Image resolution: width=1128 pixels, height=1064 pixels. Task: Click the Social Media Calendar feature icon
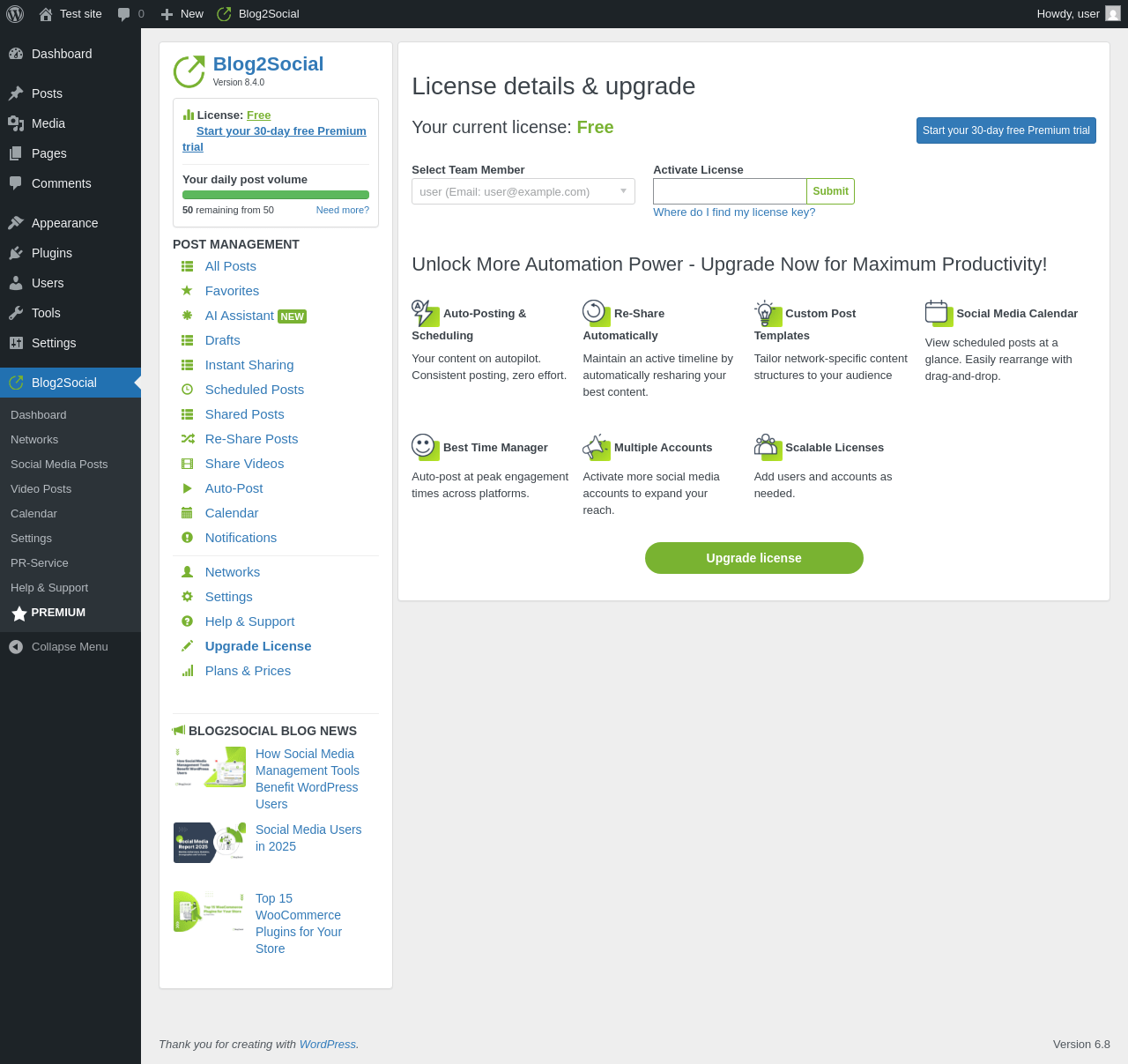[939, 313]
